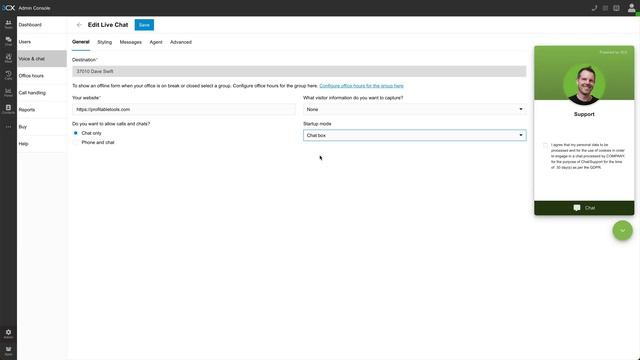Screen dimensions: 640x360
Task: Click the Support title in chat preview
Action: [584, 114]
